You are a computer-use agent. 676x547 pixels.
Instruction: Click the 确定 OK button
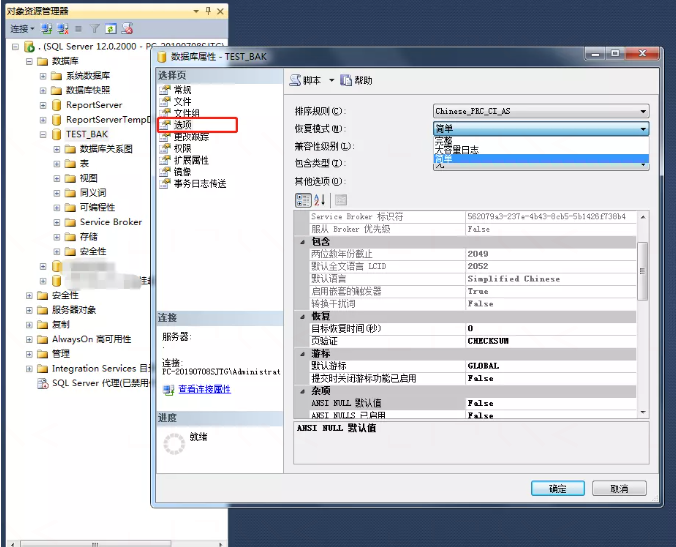[x=557, y=488]
